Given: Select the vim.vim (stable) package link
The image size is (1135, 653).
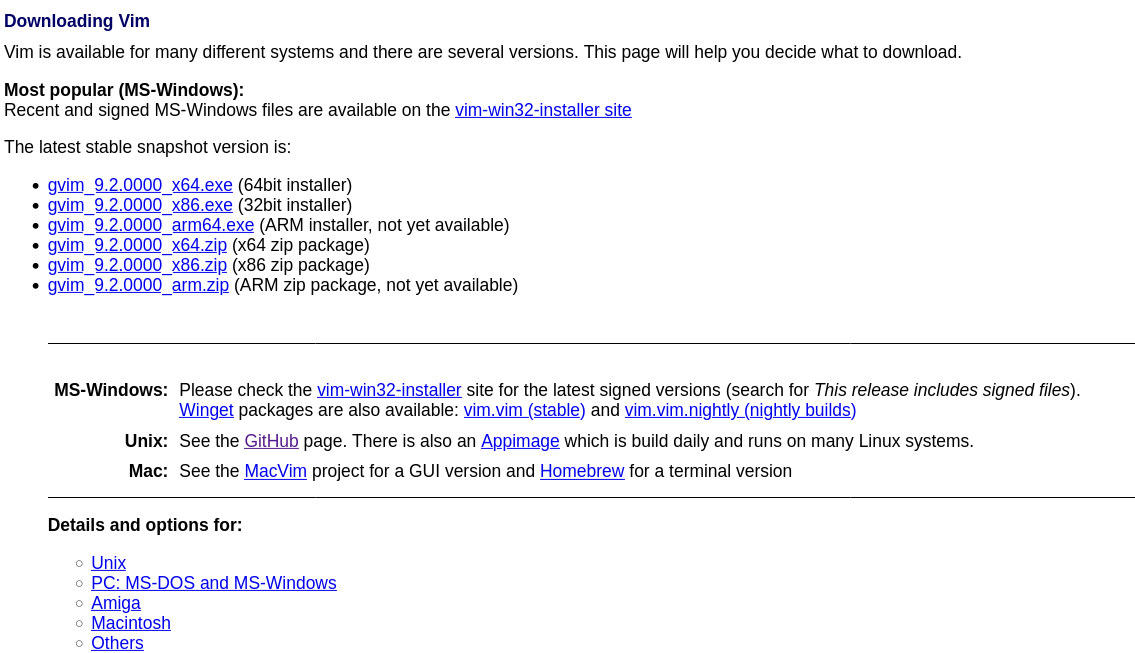Looking at the screenshot, I should [x=524, y=410].
